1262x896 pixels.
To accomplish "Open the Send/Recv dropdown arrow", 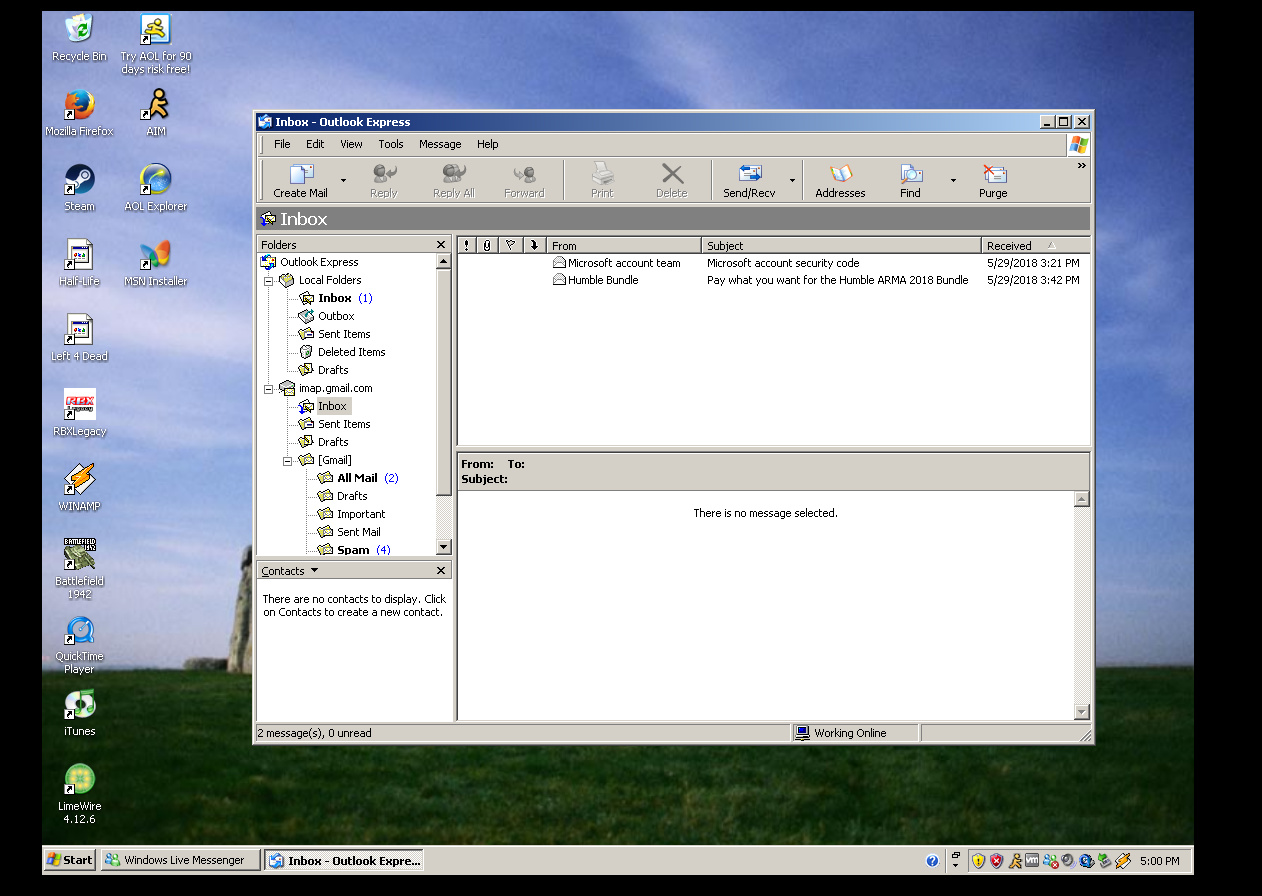I will tap(793, 181).
